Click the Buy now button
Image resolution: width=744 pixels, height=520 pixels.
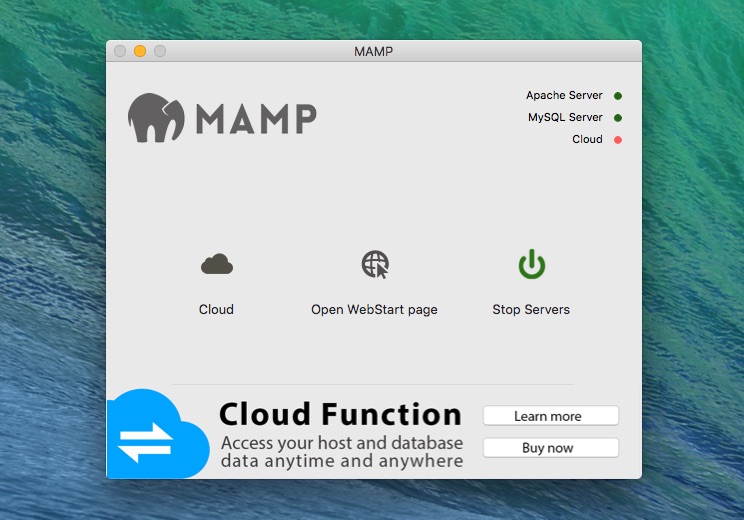[x=551, y=448]
